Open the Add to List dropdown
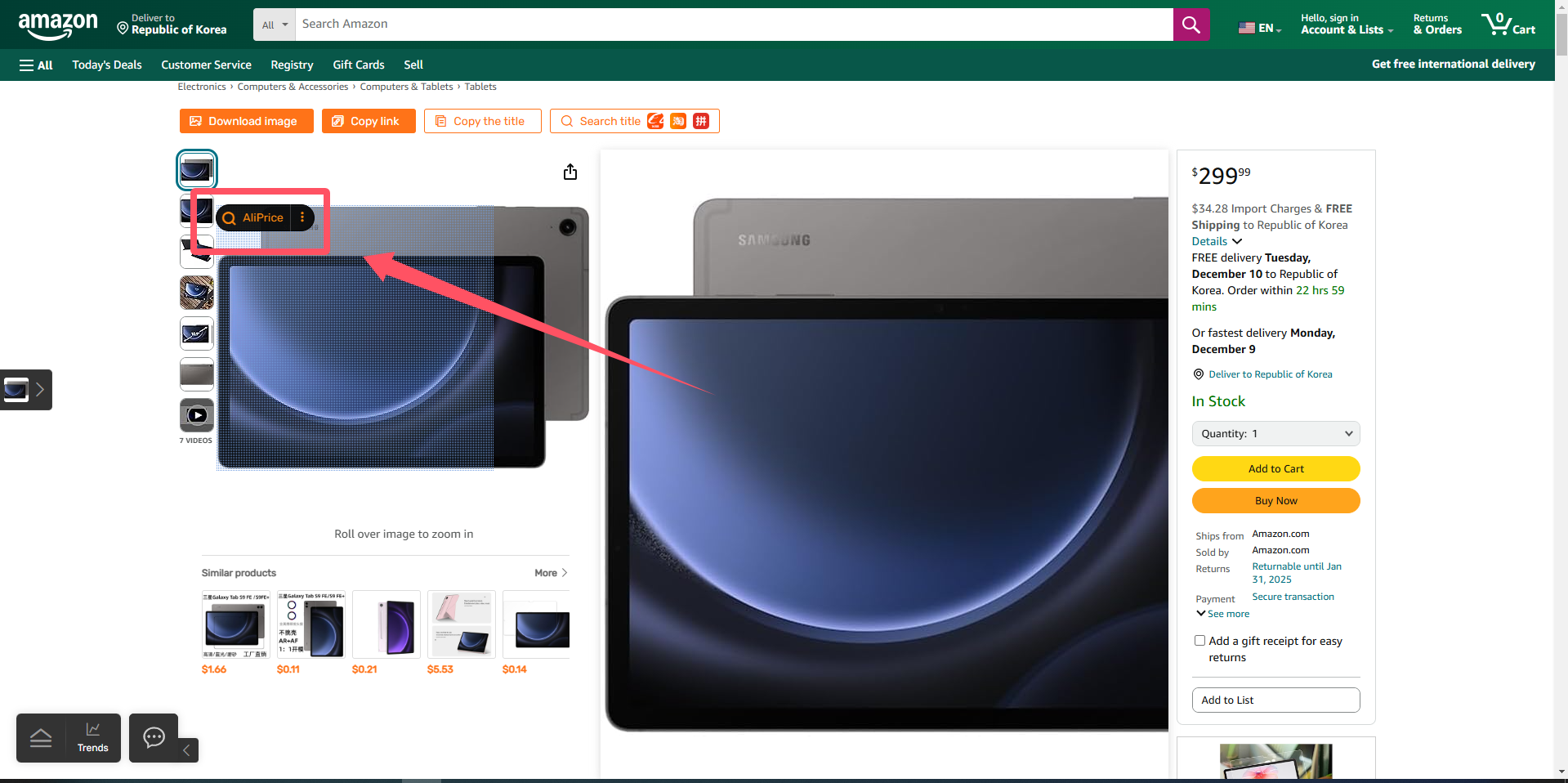 [1275, 700]
